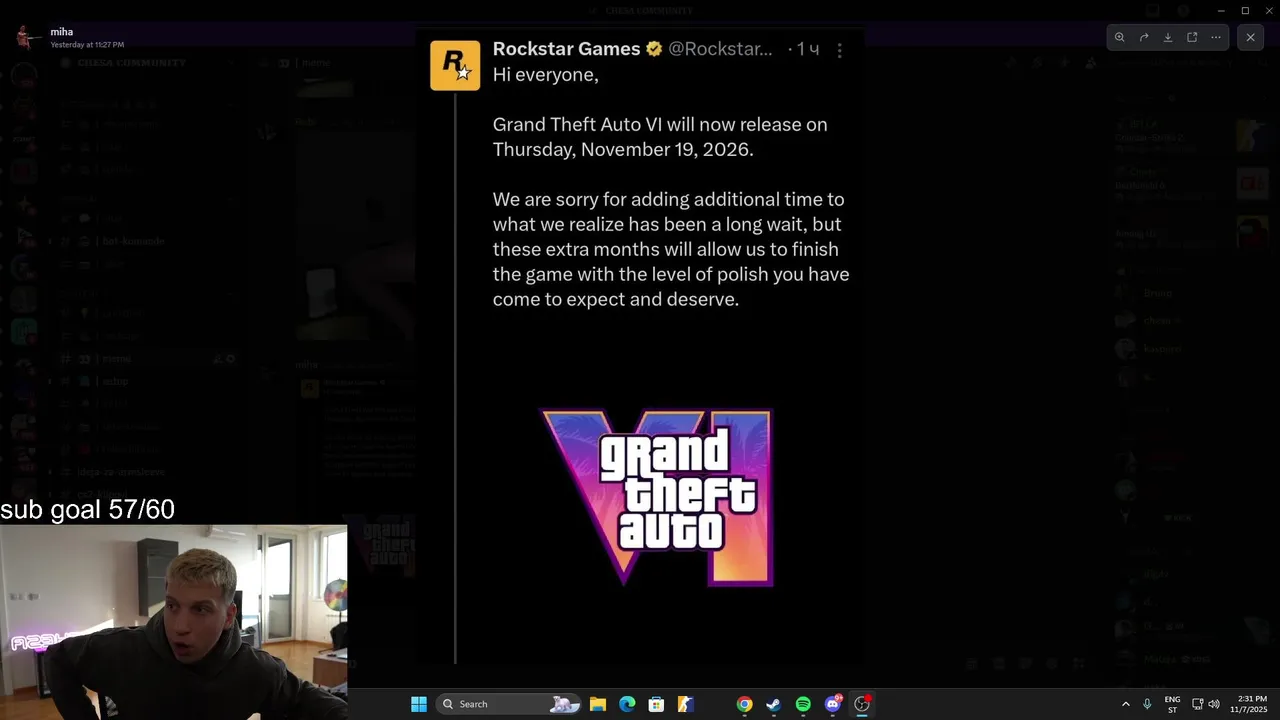Open more options in the image viewer
Viewport: 1280px width, 720px height.
[x=1216, y=37]
